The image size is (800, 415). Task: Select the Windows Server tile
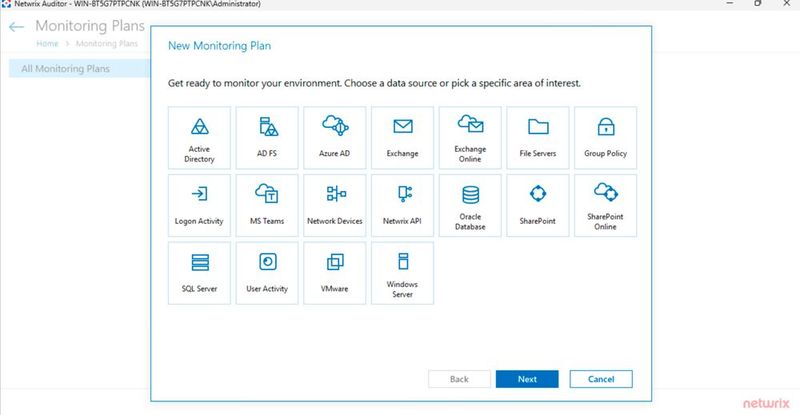click(403, 273)
